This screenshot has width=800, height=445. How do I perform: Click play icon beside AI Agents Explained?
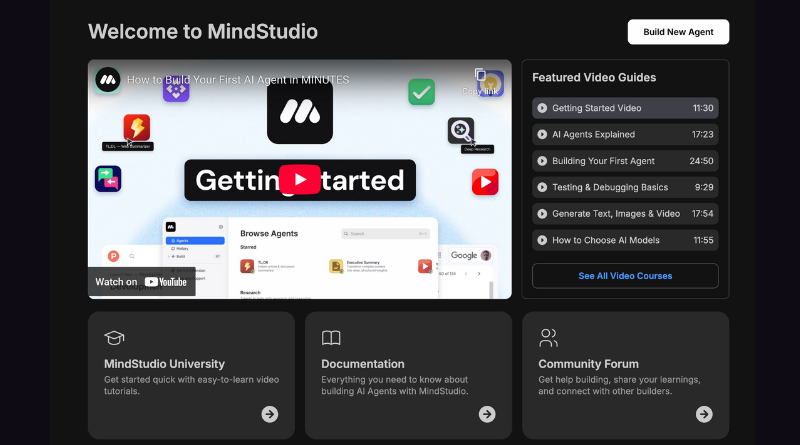542,134
